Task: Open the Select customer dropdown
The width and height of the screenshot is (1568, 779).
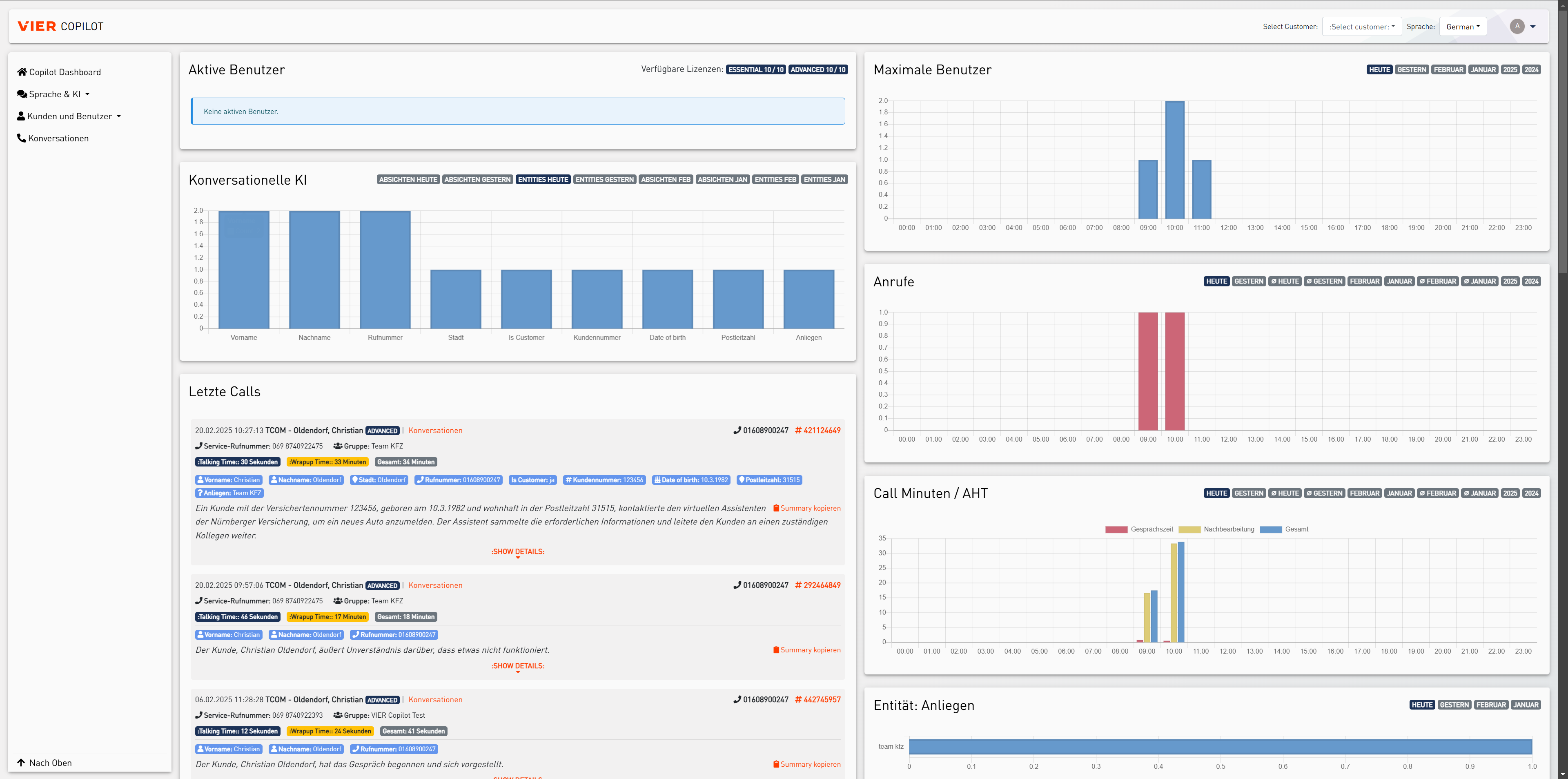Action: pos(1361,26)
